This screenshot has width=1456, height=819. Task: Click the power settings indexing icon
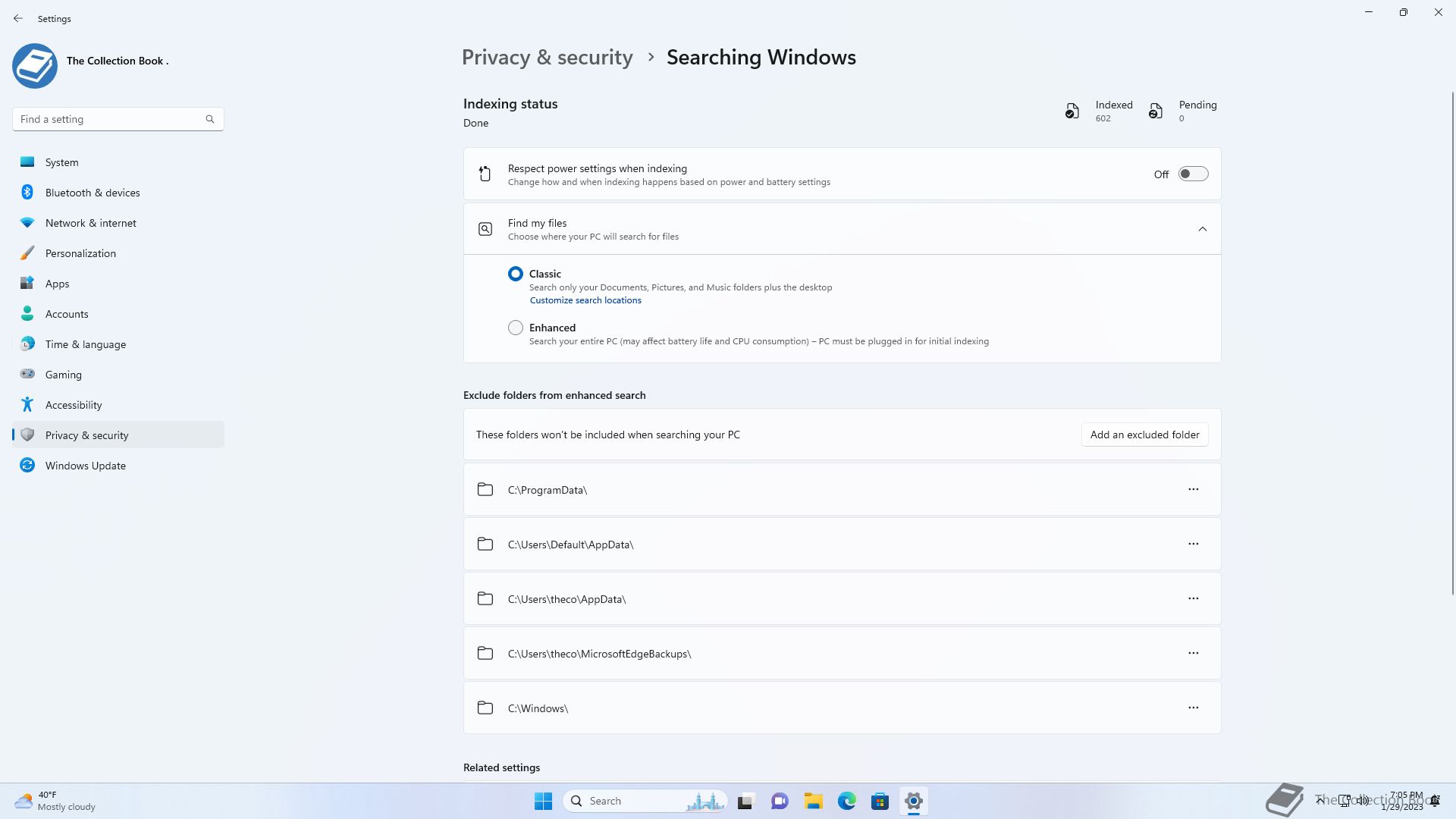click(485, 174)
